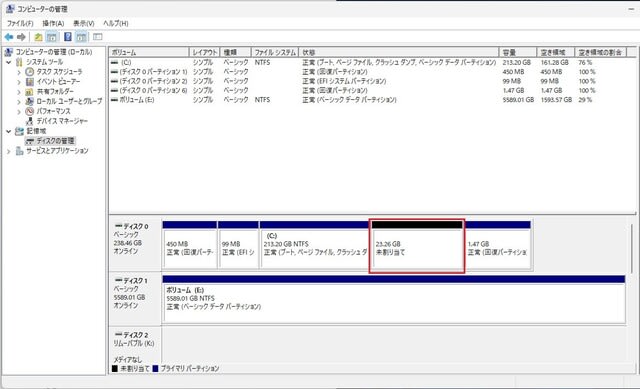Select the (C:) 213.20 GB NTFS partition block

point(314,245)
